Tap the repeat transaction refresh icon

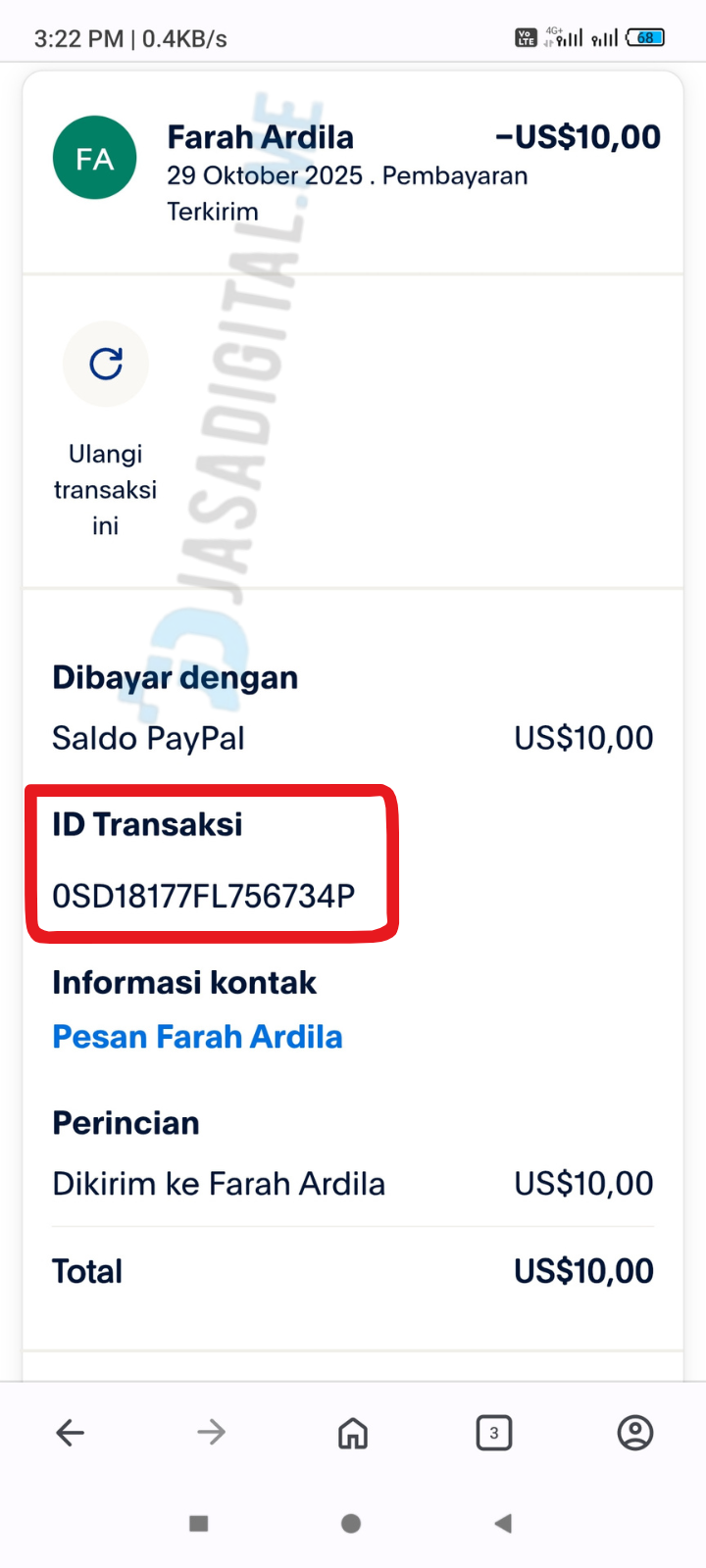(106, 364)
